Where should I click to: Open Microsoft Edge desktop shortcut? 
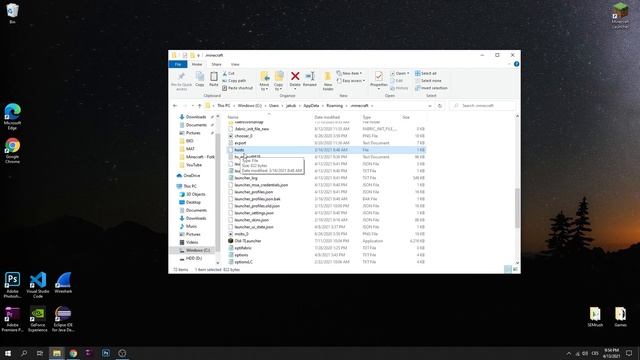pyautogui.click(x=12, y=117)
